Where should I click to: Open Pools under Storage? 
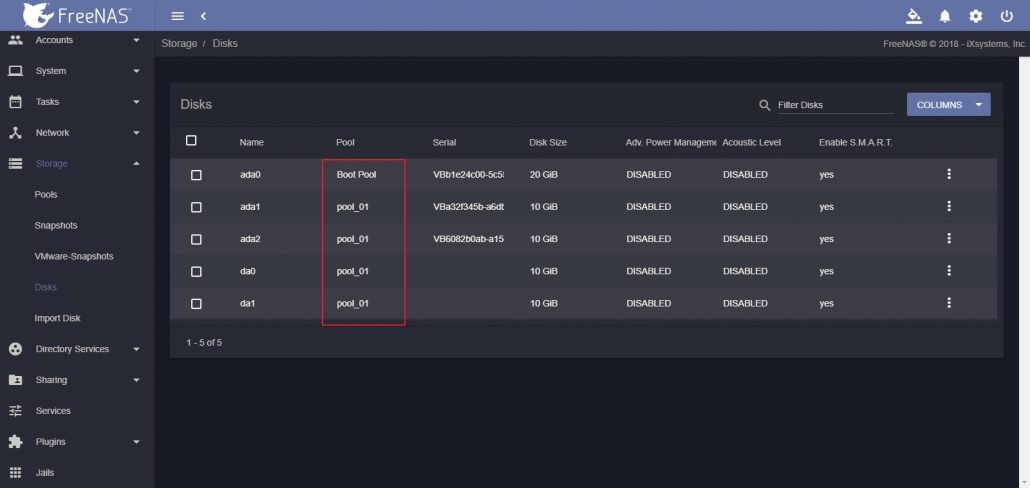[46, 194]
